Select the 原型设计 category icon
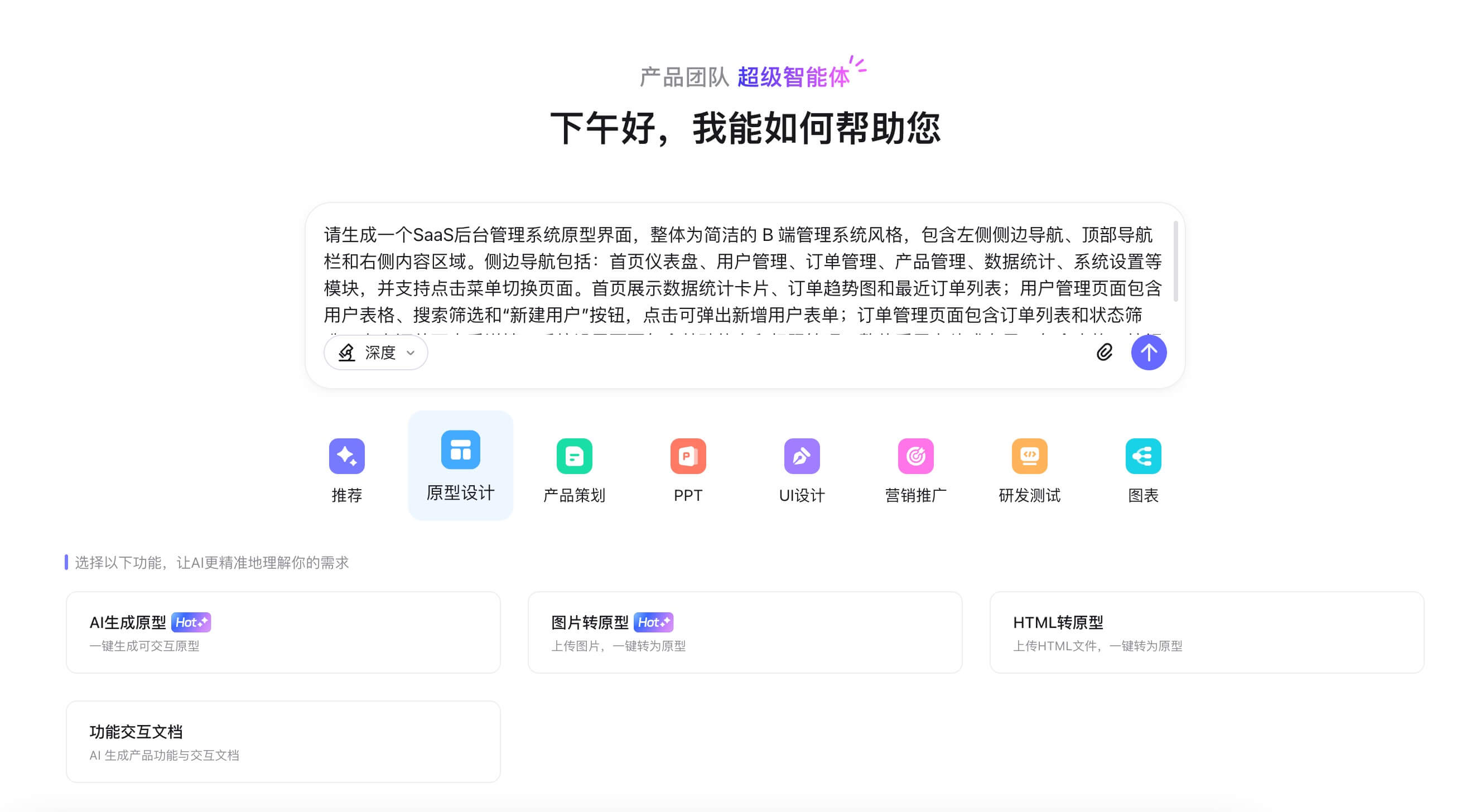 (460, 449)
